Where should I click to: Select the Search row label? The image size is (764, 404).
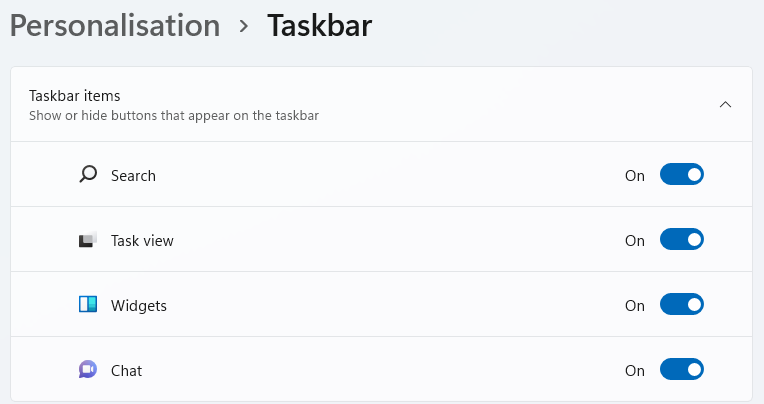pos(133,176)
